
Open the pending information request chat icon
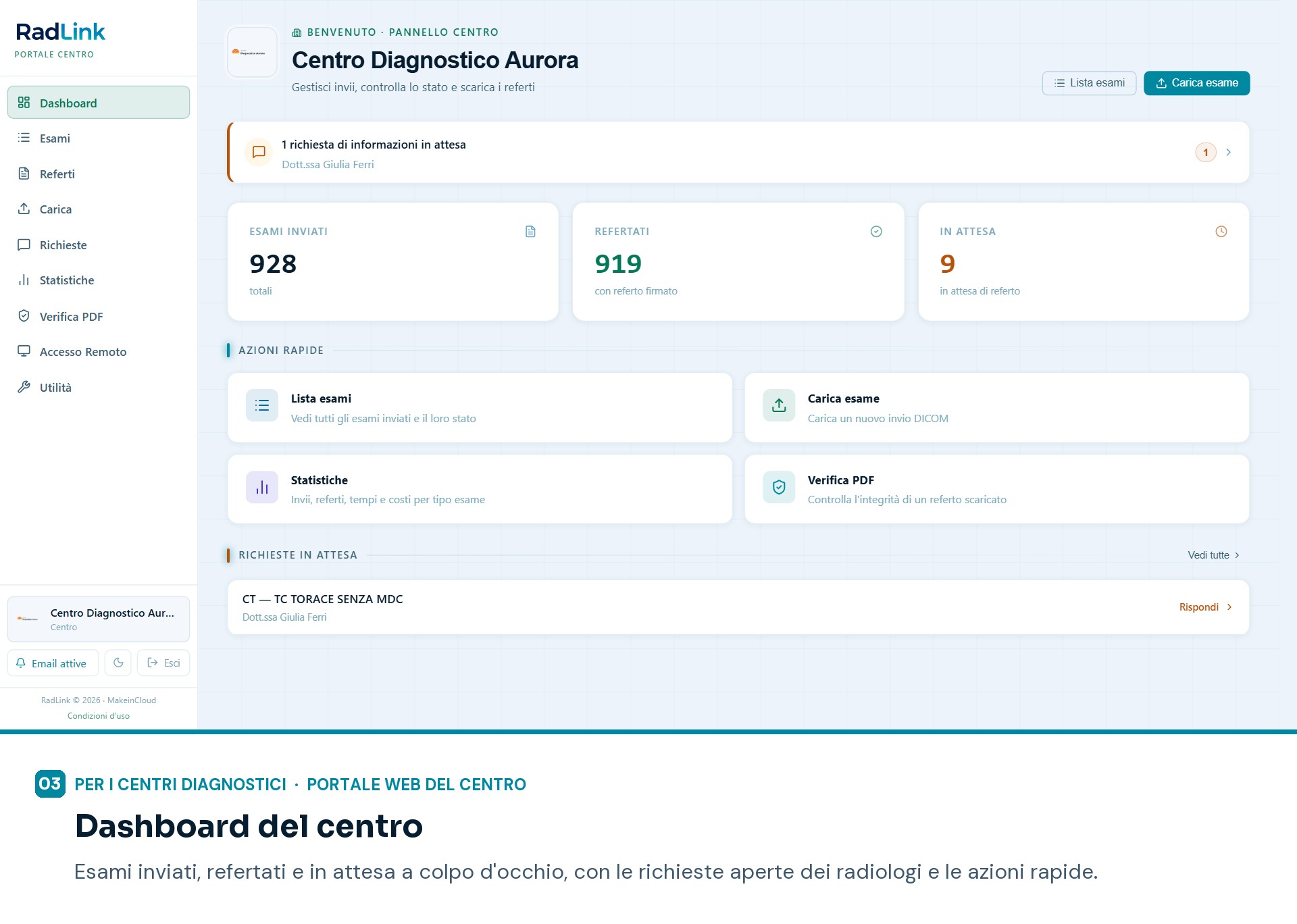(x=259, y=153)
